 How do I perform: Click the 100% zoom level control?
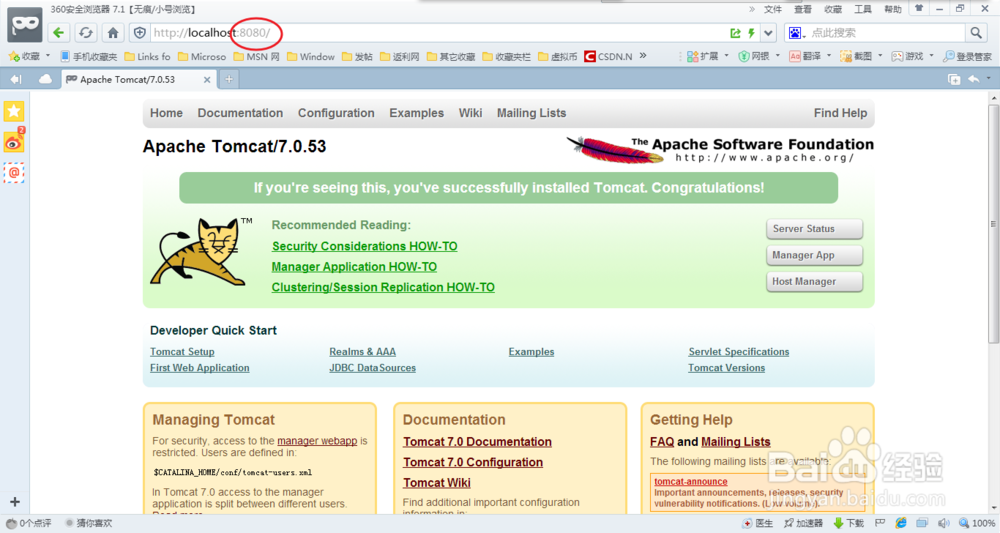[978, 523]
